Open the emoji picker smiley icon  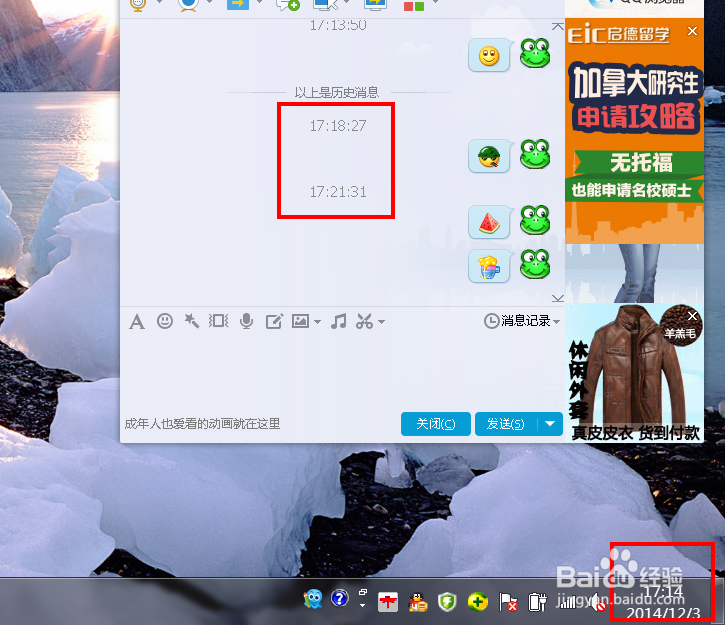tap(165, 320)
